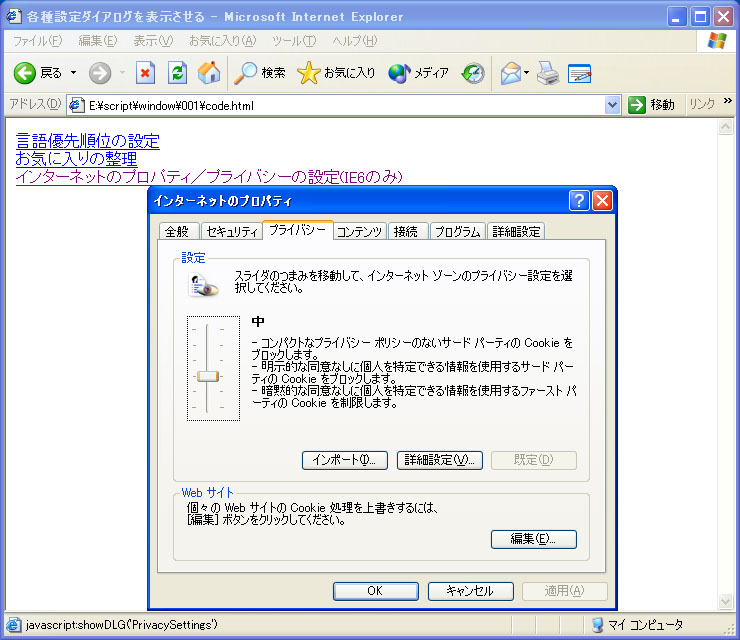Click the インポート(I)... button

point(345,460)
